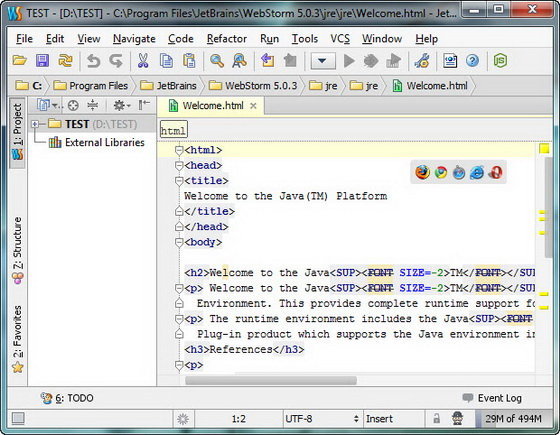Image resolution: width=560 pixels, height=435 pixels.
Task: Open the Navigate menu
Action: pyautogui.click(x=134, y=39)
